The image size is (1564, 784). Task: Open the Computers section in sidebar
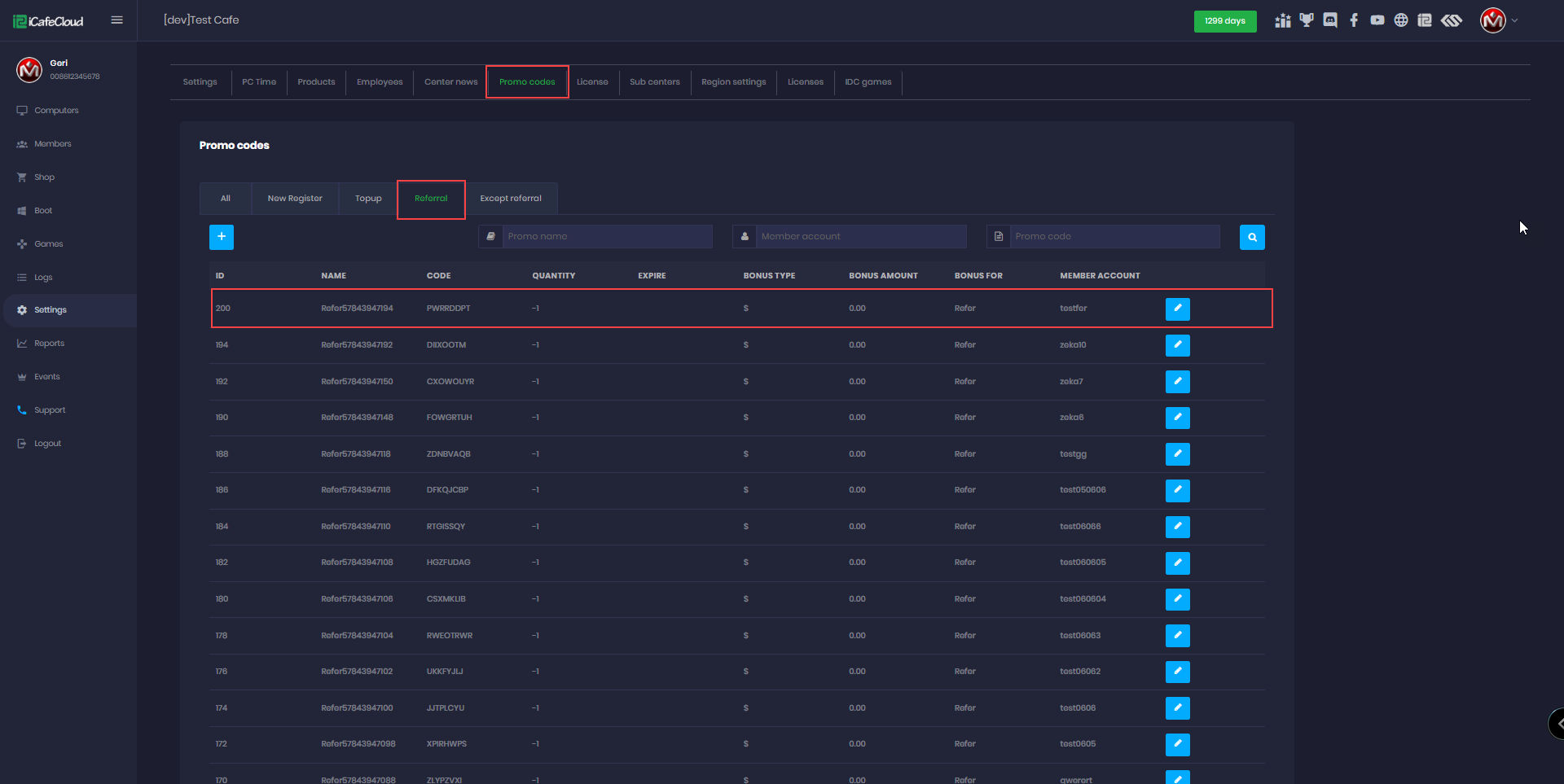[55, 110]
